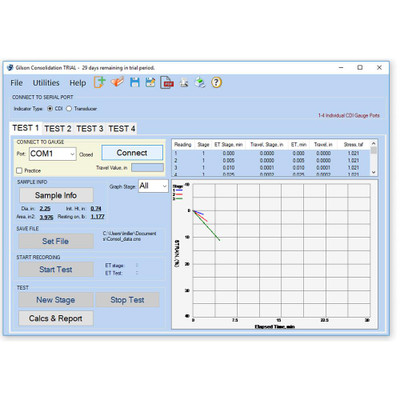Open the COM1 port dropdown
The image size is (400, 400).
53,154
